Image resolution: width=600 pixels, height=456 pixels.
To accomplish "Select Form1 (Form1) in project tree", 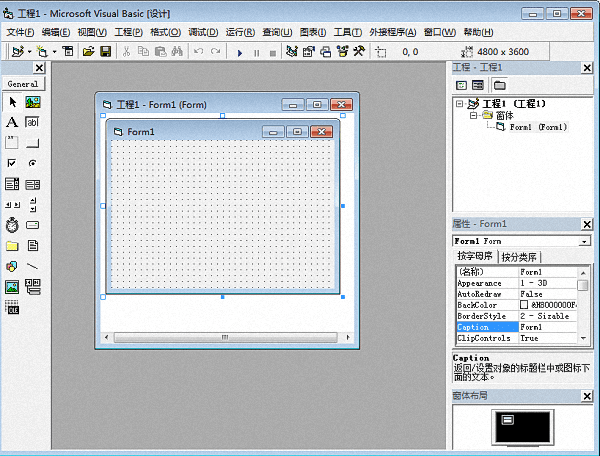I will pyautogui.click(x=537, y=127).
